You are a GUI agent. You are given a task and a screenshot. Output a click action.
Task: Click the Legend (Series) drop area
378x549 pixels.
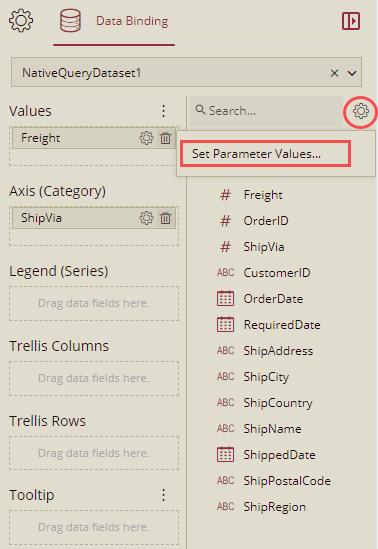[94, 303]
